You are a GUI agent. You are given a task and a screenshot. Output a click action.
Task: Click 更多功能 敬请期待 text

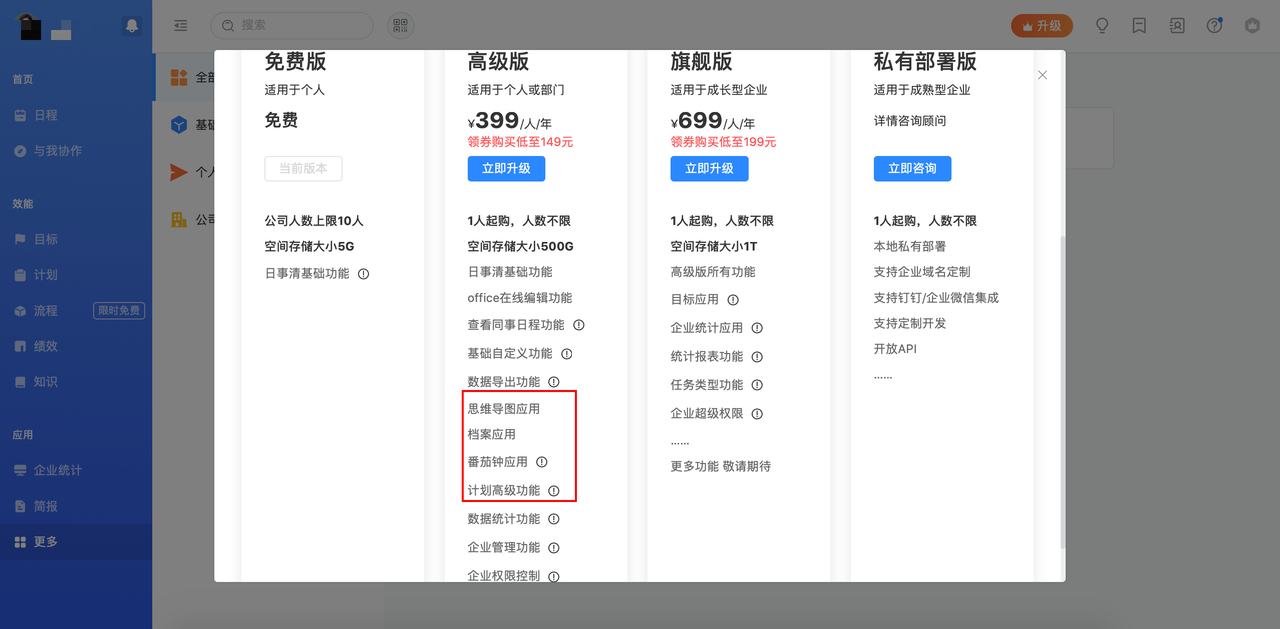720,466
